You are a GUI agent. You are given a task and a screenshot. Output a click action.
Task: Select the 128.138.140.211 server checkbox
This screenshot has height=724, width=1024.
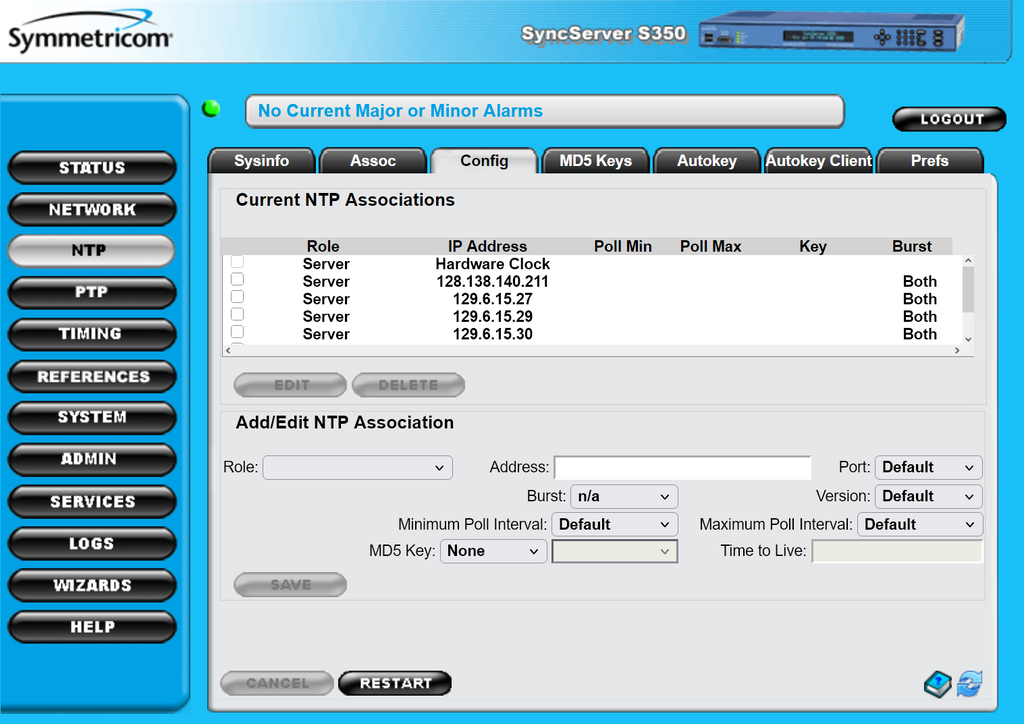coord(237,280)
